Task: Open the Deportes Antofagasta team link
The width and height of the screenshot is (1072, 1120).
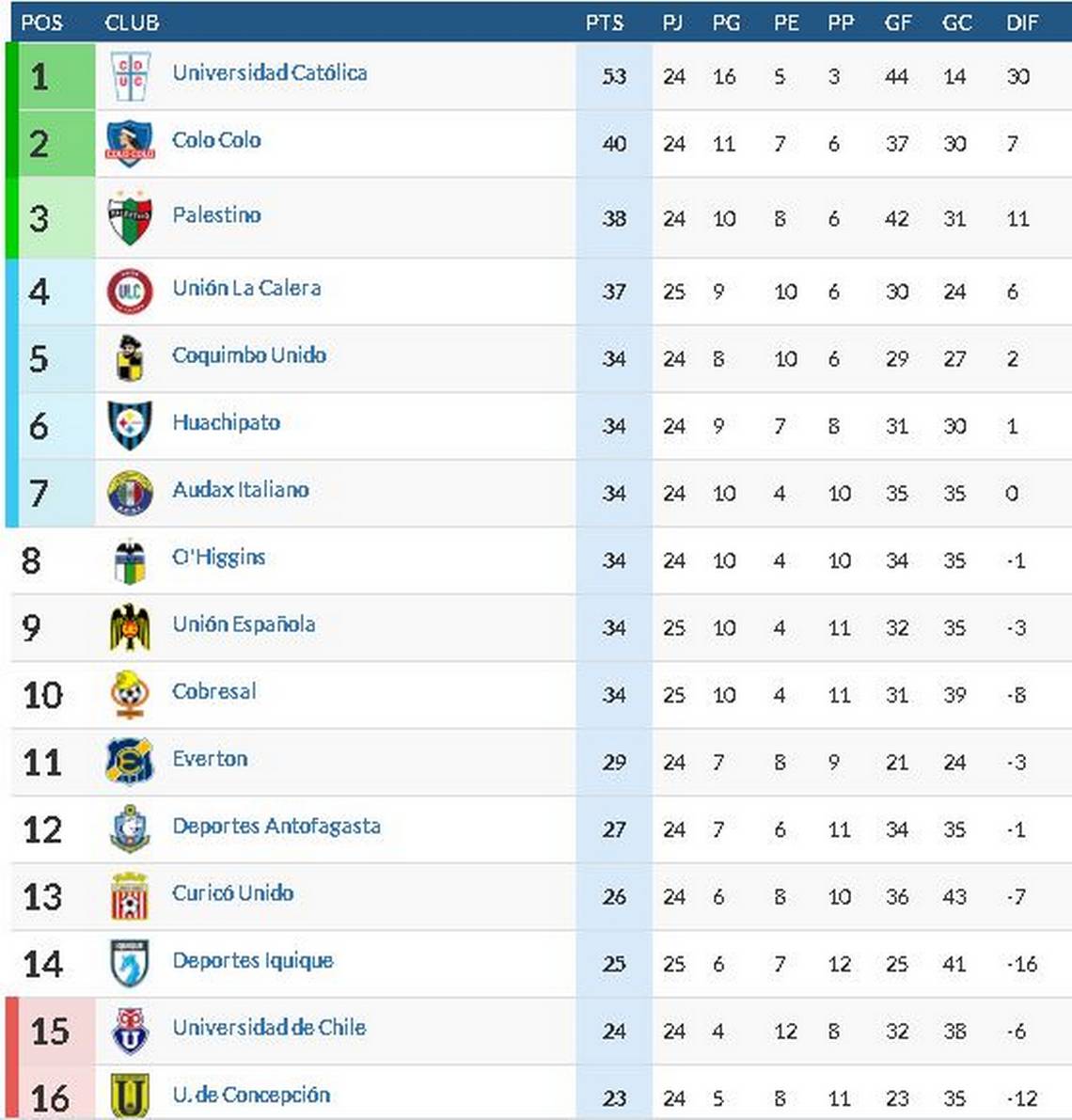Action: click(x=276, y=827)
